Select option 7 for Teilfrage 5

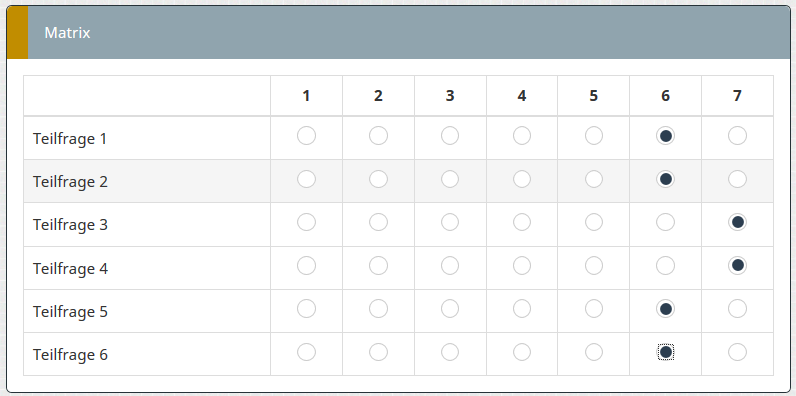737,309
